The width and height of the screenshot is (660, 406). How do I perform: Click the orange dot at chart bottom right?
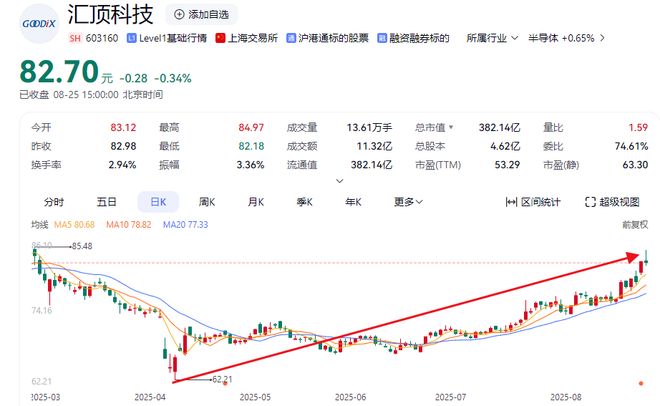point(641,383)
